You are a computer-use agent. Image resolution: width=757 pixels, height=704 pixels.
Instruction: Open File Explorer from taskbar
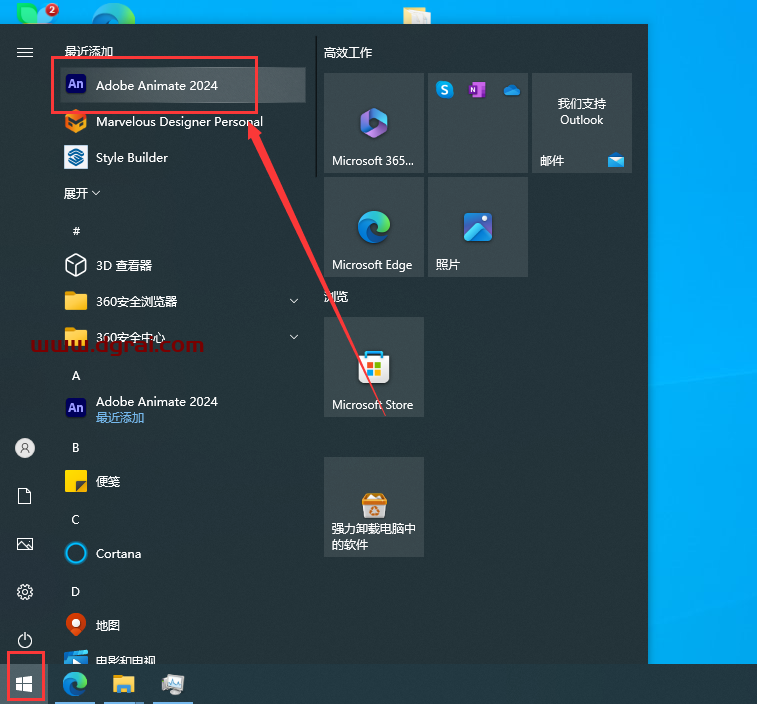pos(124,684)
